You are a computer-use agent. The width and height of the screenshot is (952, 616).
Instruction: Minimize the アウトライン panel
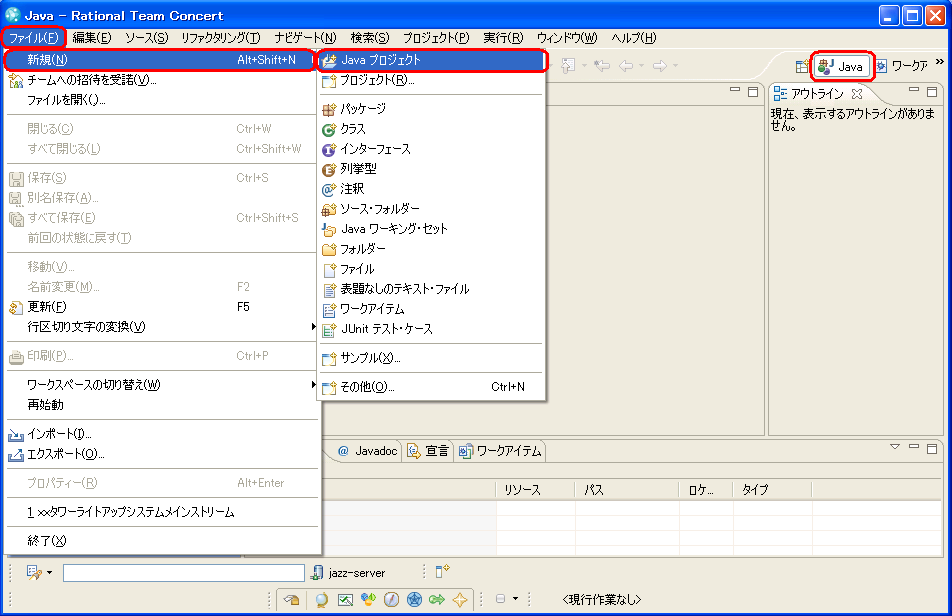click(914, 90)
